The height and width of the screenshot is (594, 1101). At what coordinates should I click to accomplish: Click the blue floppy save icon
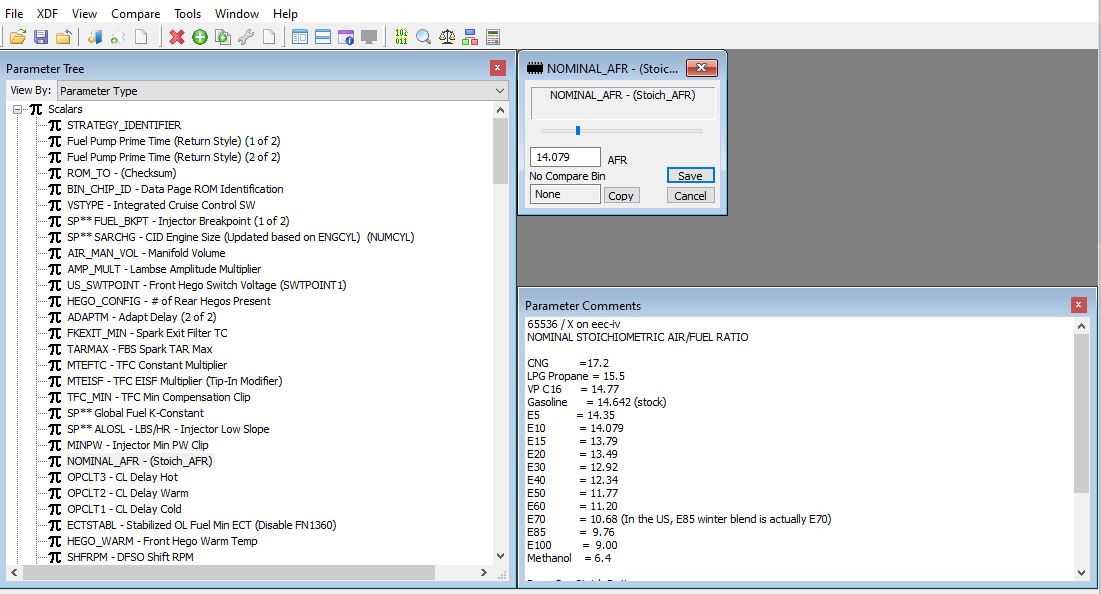point(41,37)
